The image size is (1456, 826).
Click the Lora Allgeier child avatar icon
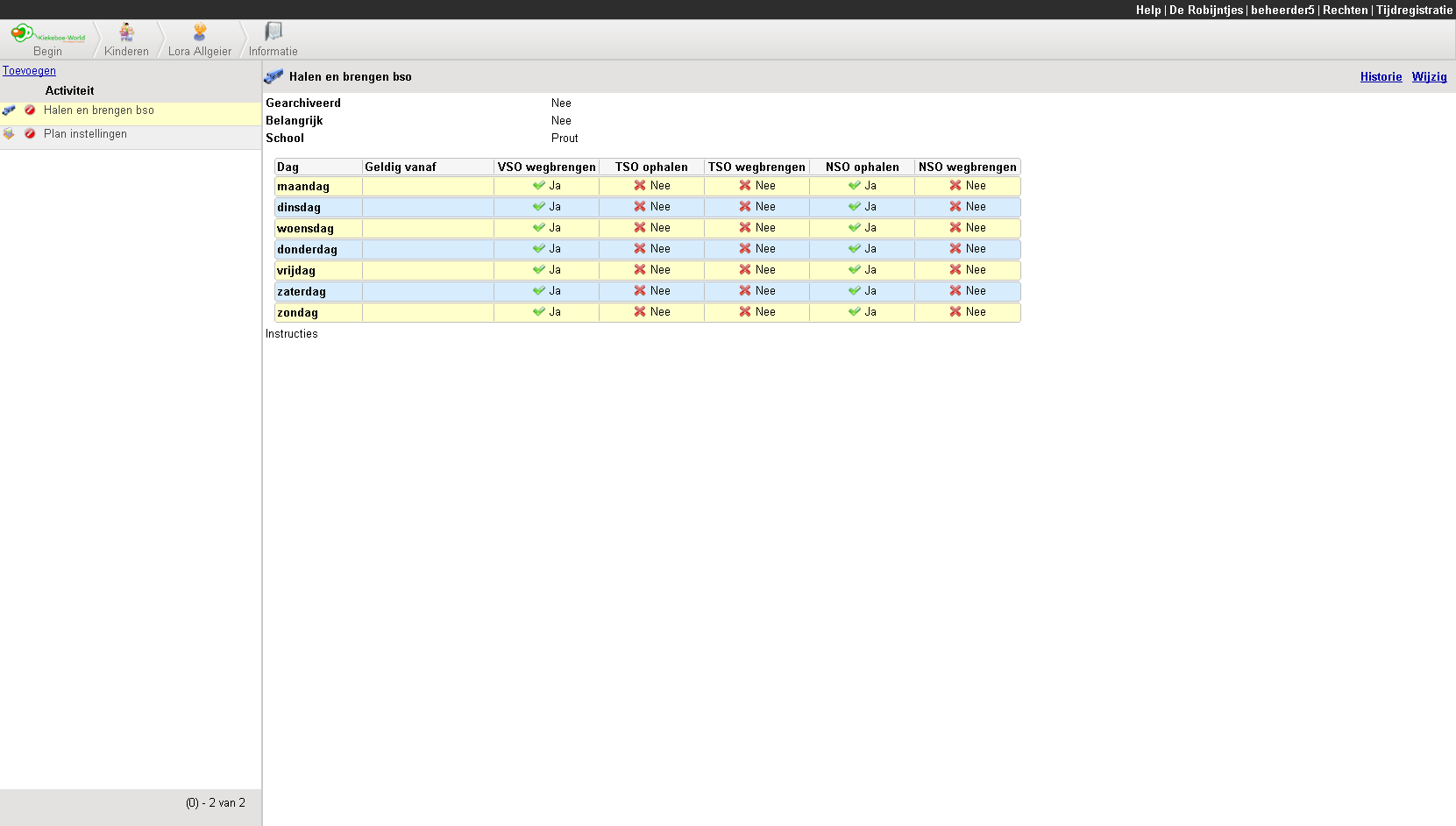(x=200, y=33)
